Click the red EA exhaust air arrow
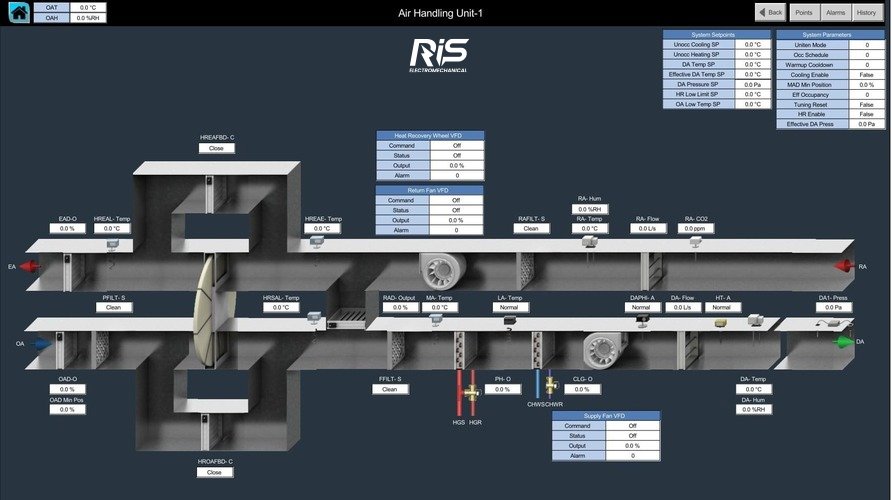The width and height of the screenshot is (892, 500). (30, 266)
